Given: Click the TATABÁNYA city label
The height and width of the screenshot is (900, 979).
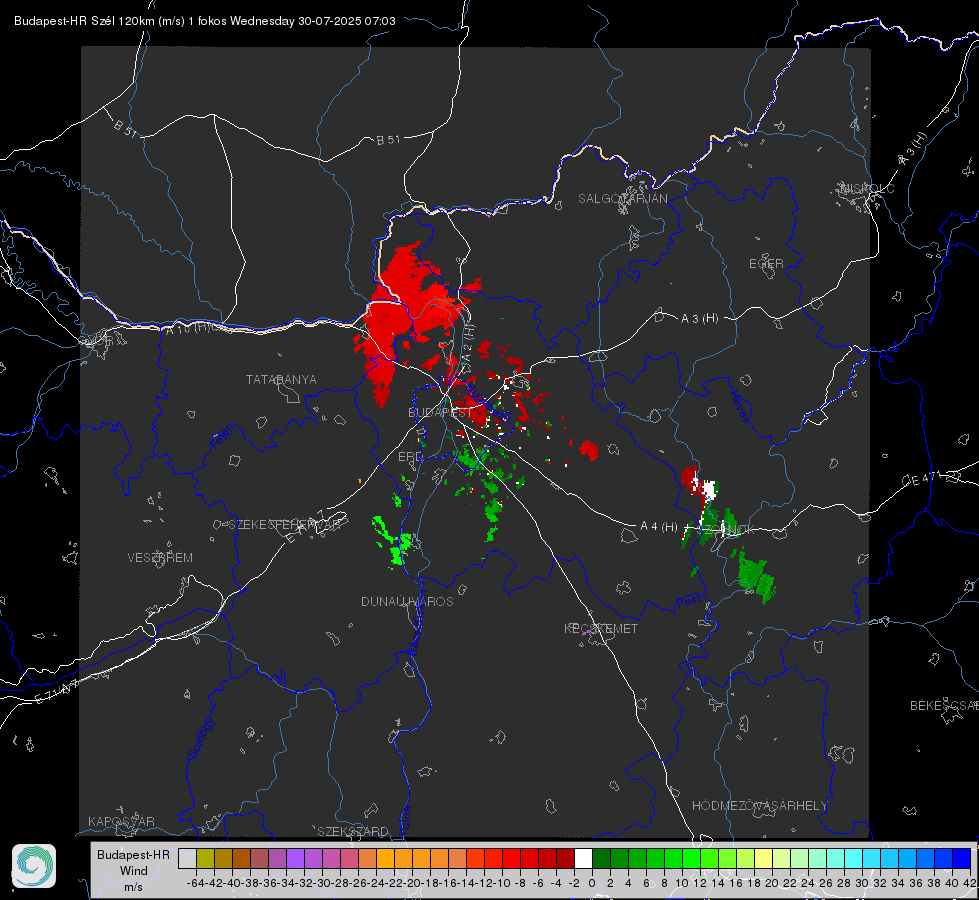Looking at the screenshot, I should click(281, 379).
